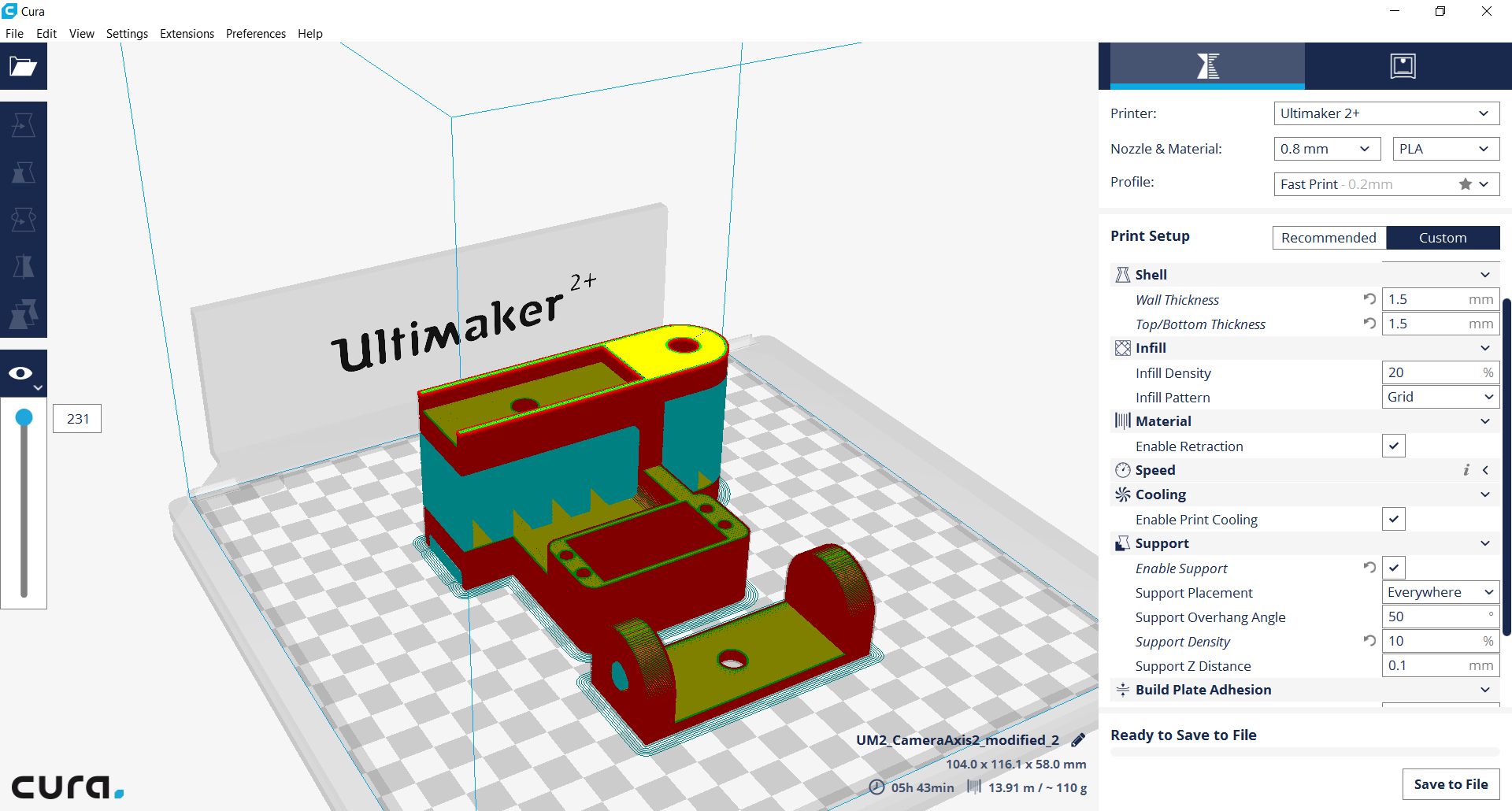The image size is (1512, 811).
Task: Collapse the Shell settings section
Action: (x=1485, y=275)
